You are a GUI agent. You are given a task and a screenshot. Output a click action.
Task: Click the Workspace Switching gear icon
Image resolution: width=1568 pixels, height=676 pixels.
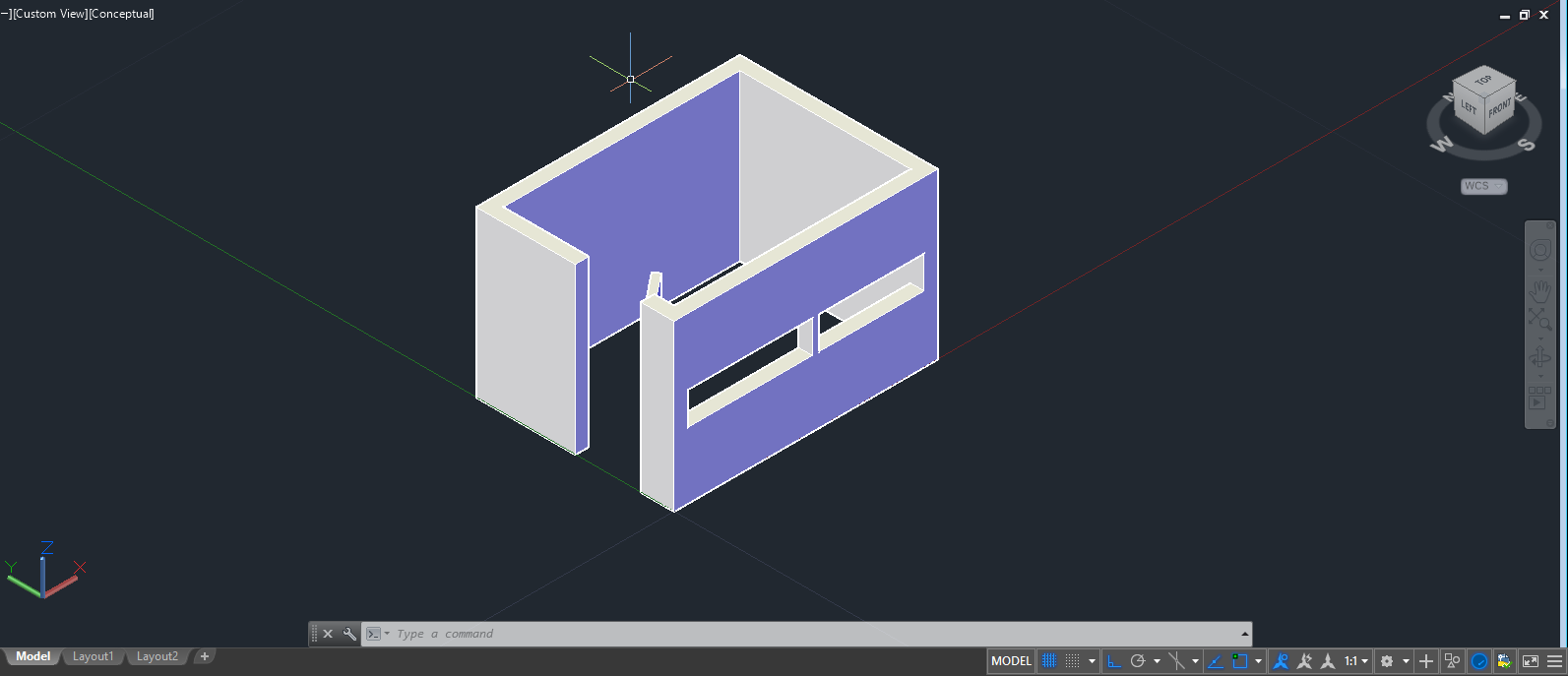point(1387,661)
